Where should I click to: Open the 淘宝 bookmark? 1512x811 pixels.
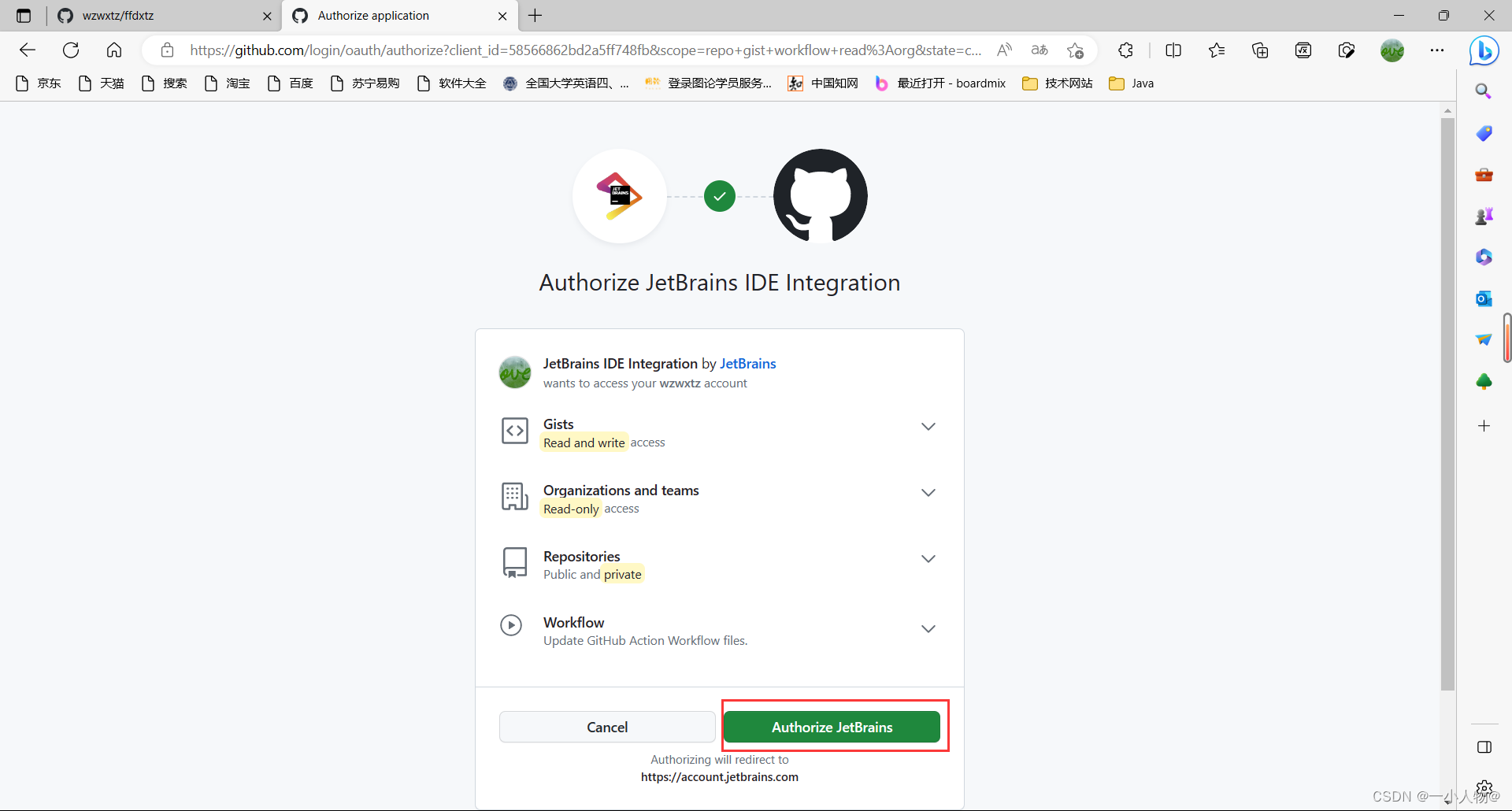tap(228, 83)
